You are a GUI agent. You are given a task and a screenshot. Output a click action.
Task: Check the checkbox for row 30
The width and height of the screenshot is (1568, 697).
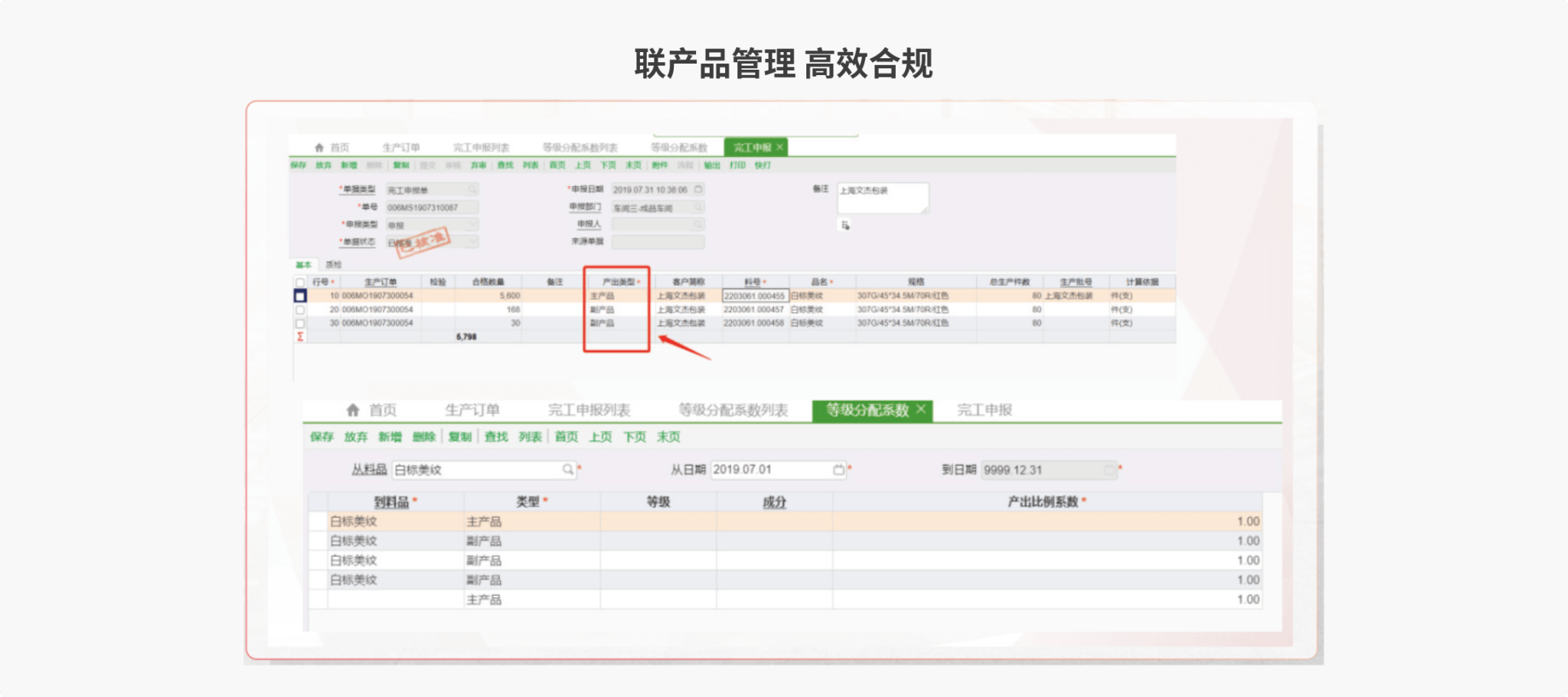[x=300, y=323]
